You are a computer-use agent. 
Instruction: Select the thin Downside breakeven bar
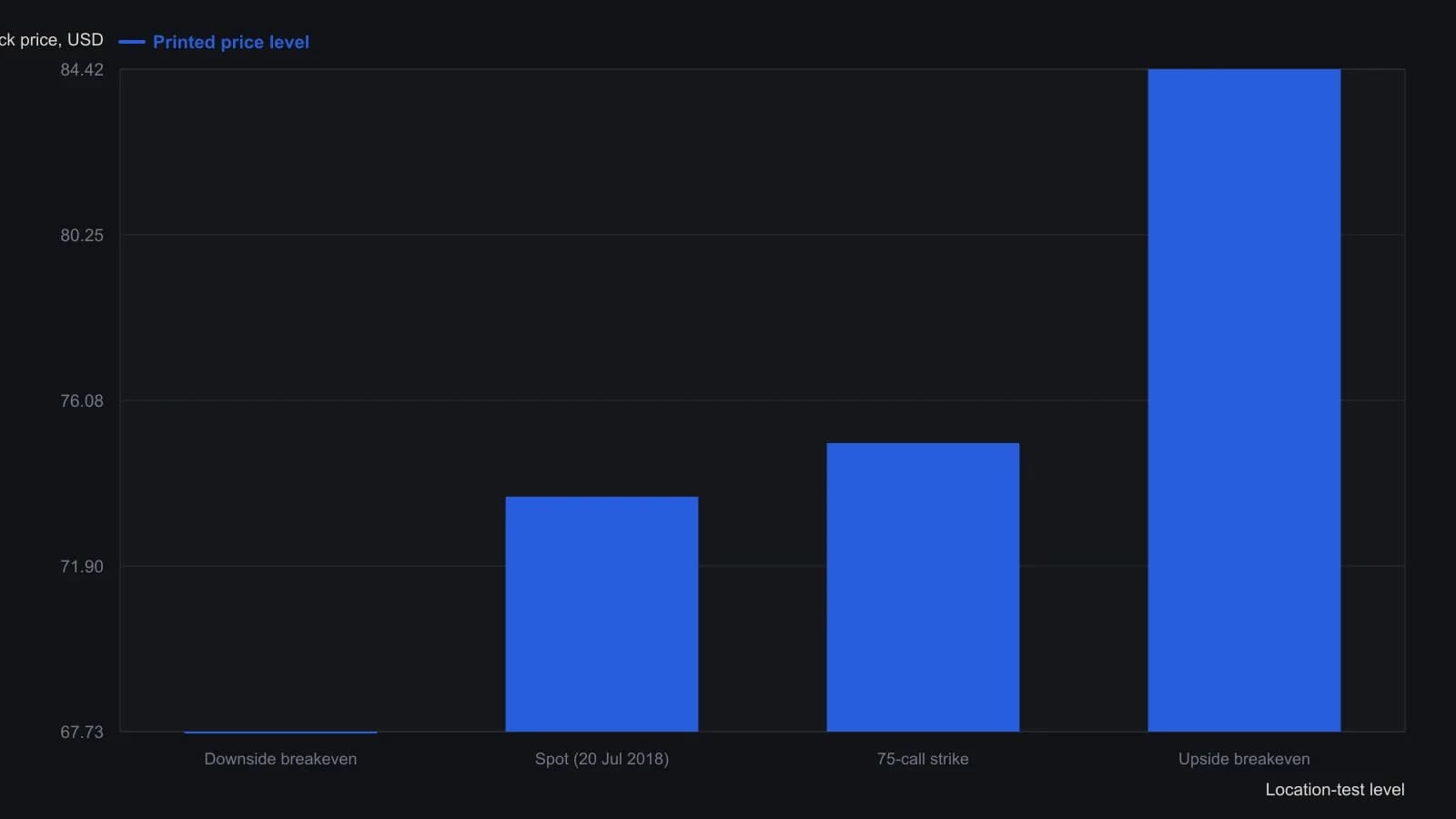tap(280, 732)
